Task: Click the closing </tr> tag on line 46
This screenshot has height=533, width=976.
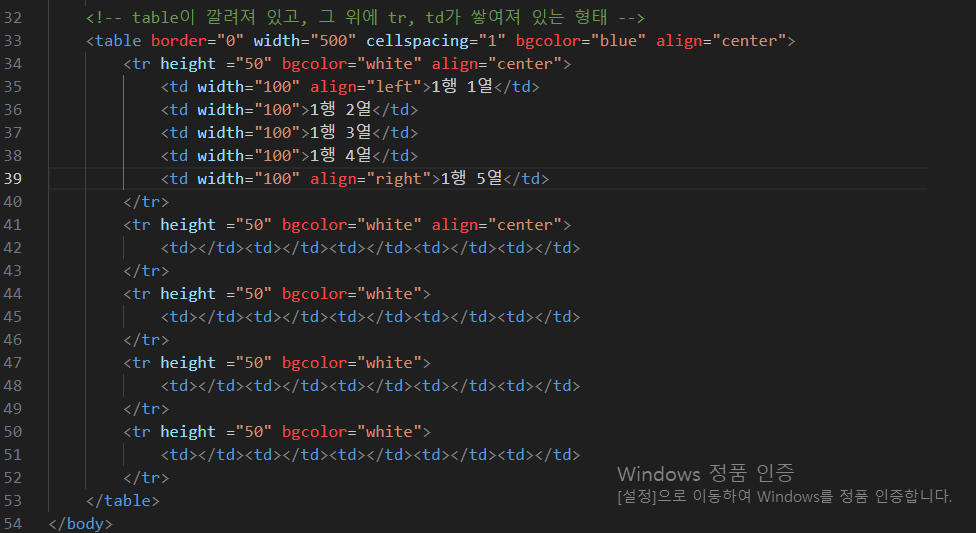Action: 146,340
